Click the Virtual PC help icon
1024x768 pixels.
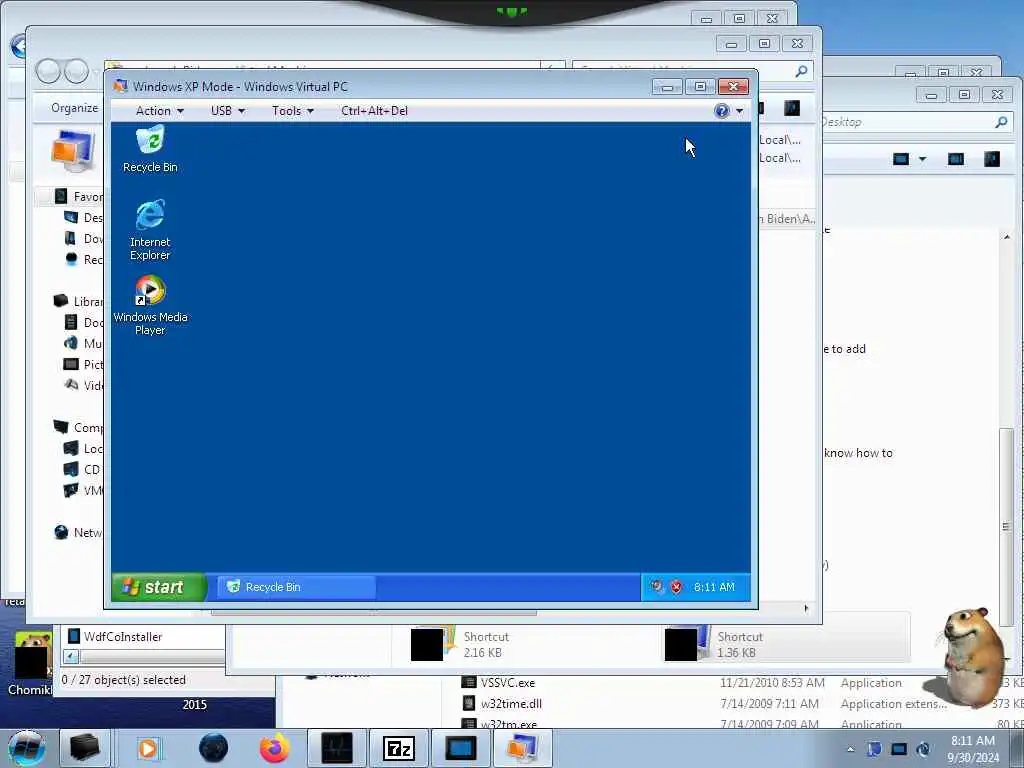tap(722, 111)
